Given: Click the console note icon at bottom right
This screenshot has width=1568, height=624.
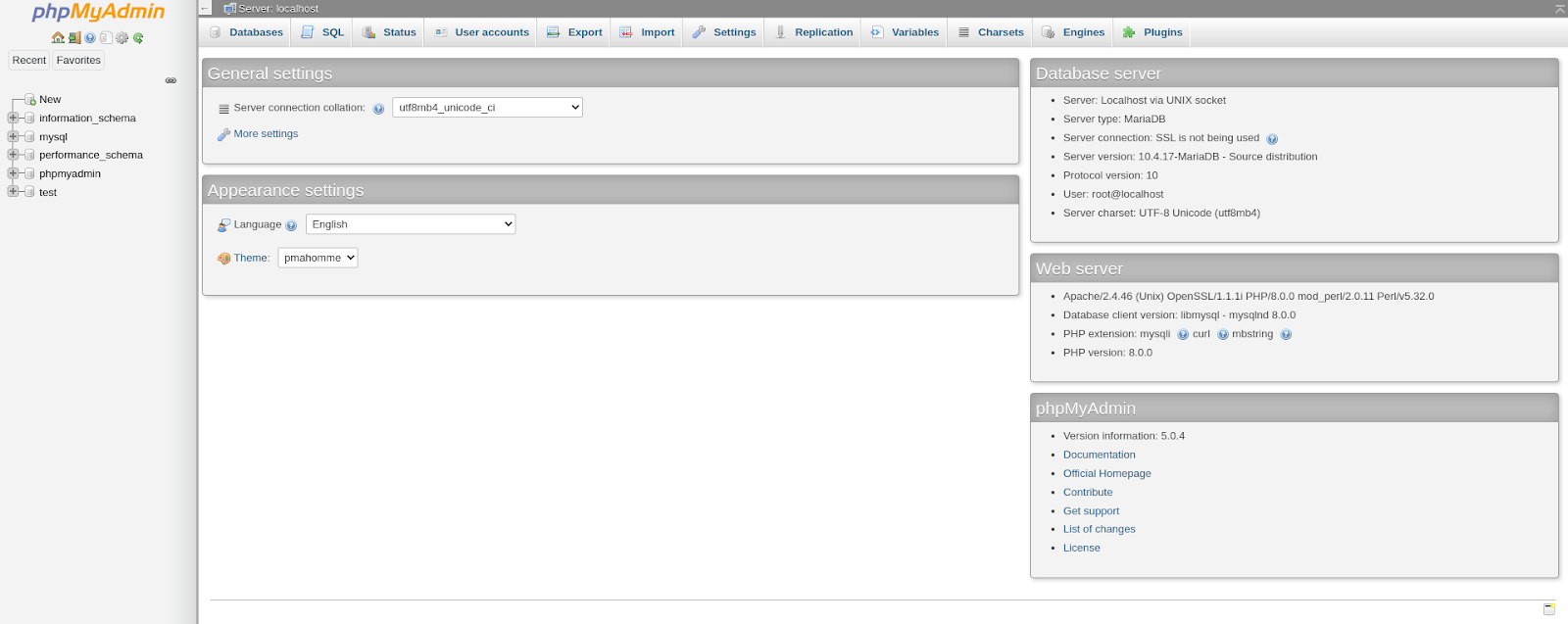Looking at the screenshot, I should click(1548, 609).
